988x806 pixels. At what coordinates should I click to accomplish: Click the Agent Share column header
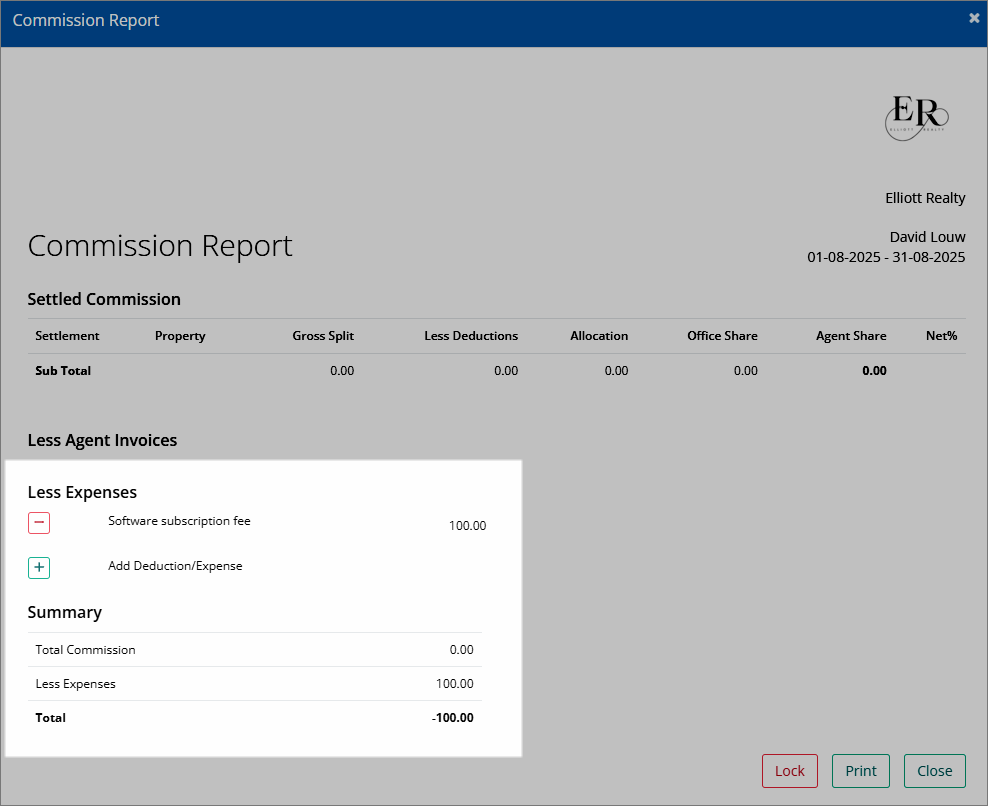[x=851, y=336]
